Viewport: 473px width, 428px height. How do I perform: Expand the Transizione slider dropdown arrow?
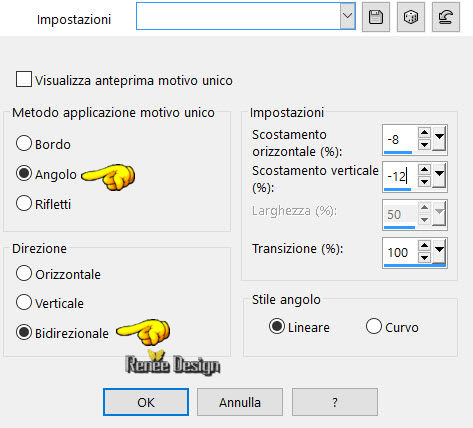439,252
